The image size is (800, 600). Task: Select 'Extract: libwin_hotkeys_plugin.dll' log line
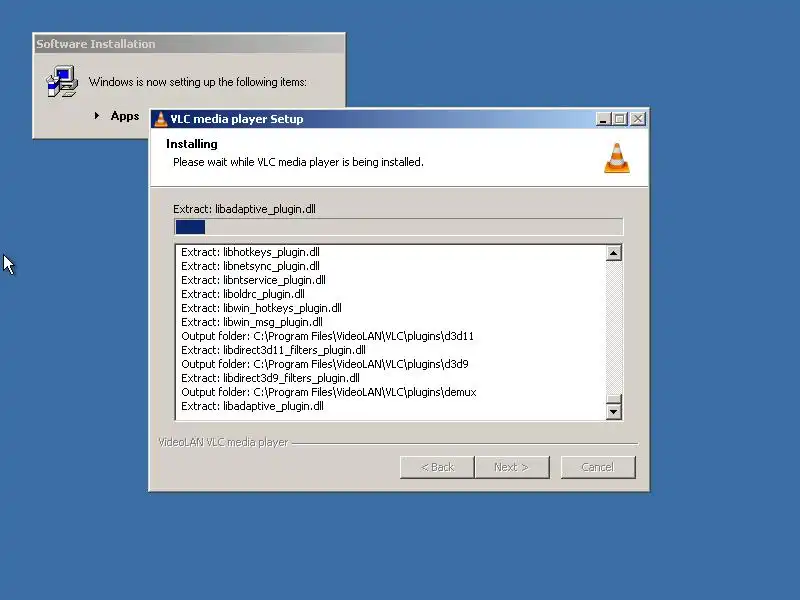(261, 308)
